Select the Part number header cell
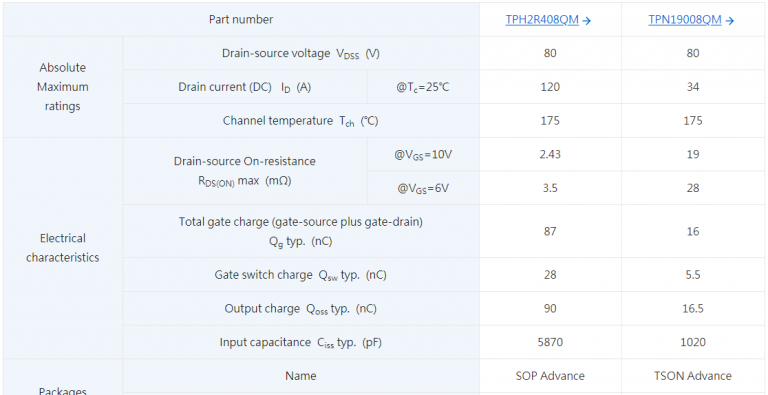 241,20
